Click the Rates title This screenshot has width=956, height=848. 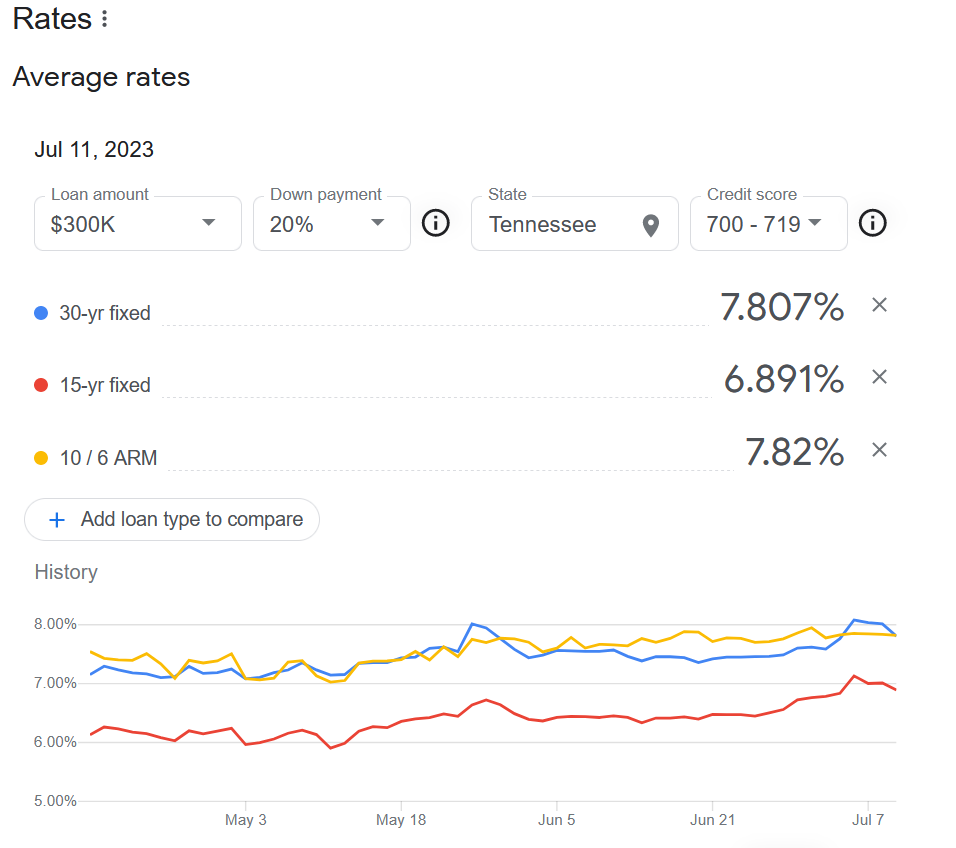(x=52, y=19)
